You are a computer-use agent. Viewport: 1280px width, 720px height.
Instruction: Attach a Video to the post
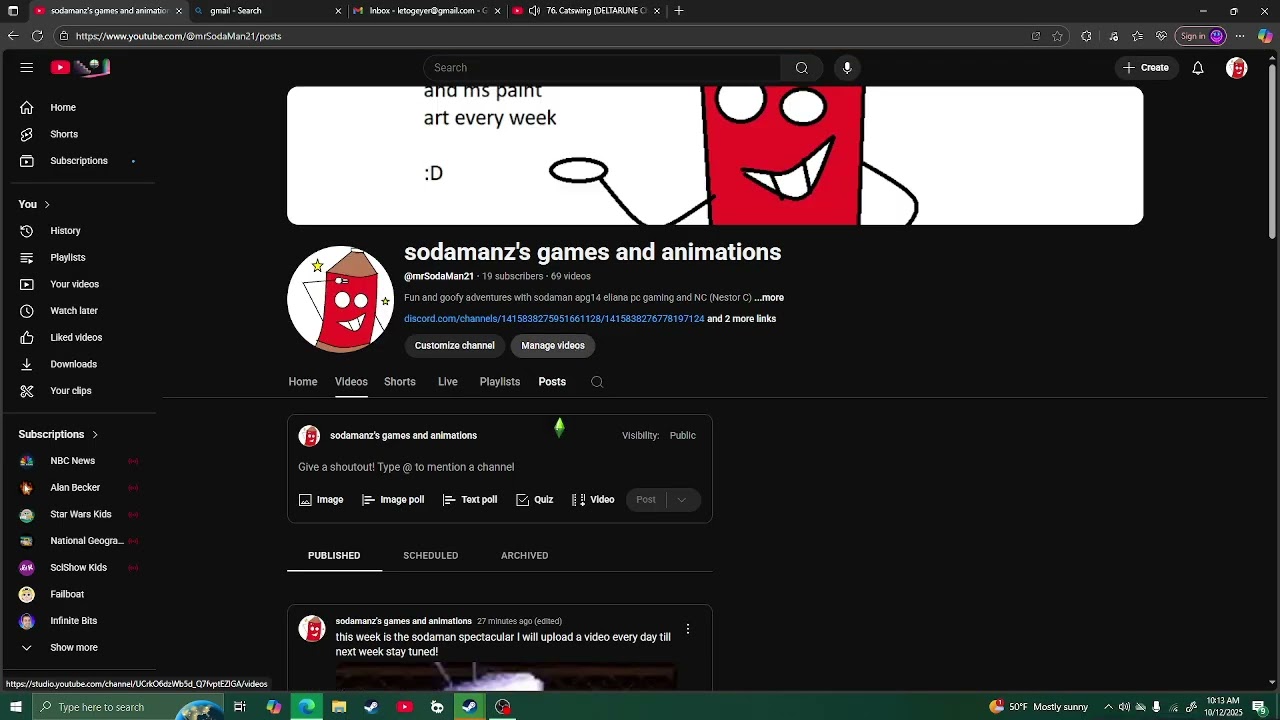593,500
